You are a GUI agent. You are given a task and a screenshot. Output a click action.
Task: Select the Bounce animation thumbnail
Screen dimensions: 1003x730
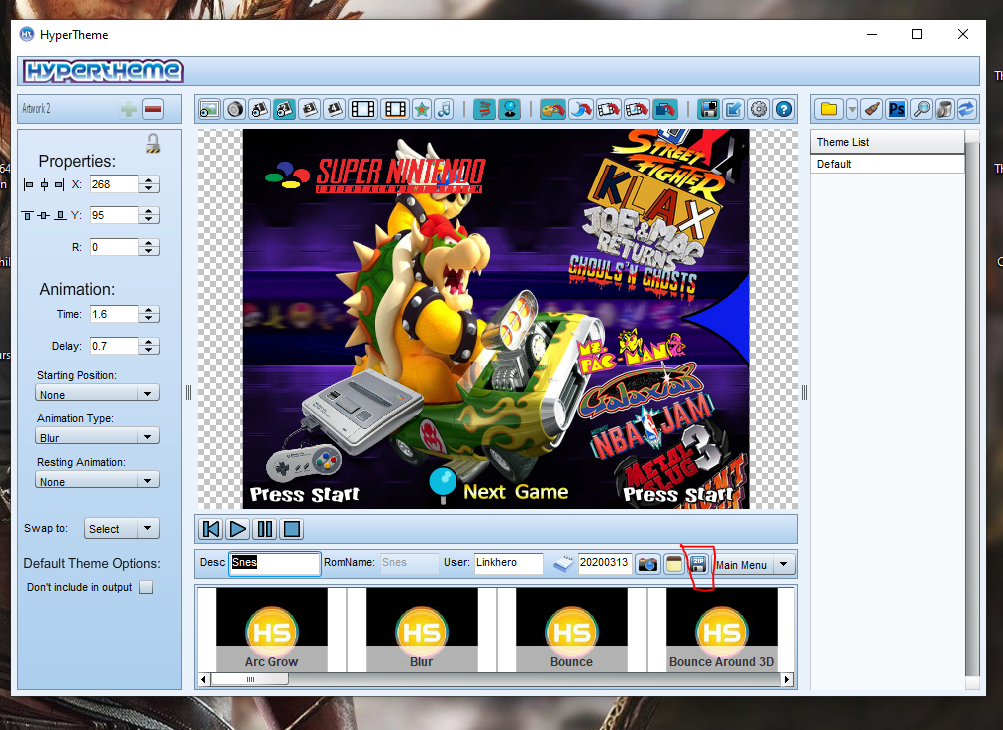pyautogui.click(x=571, y=630)
